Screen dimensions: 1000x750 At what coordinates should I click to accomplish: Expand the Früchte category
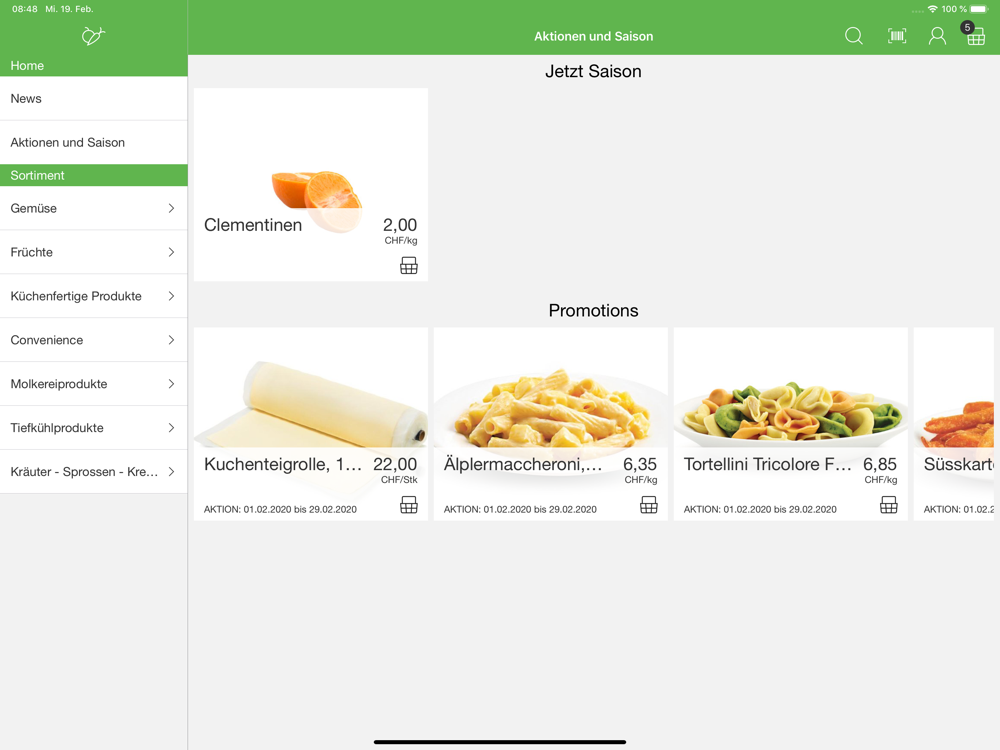94,253
